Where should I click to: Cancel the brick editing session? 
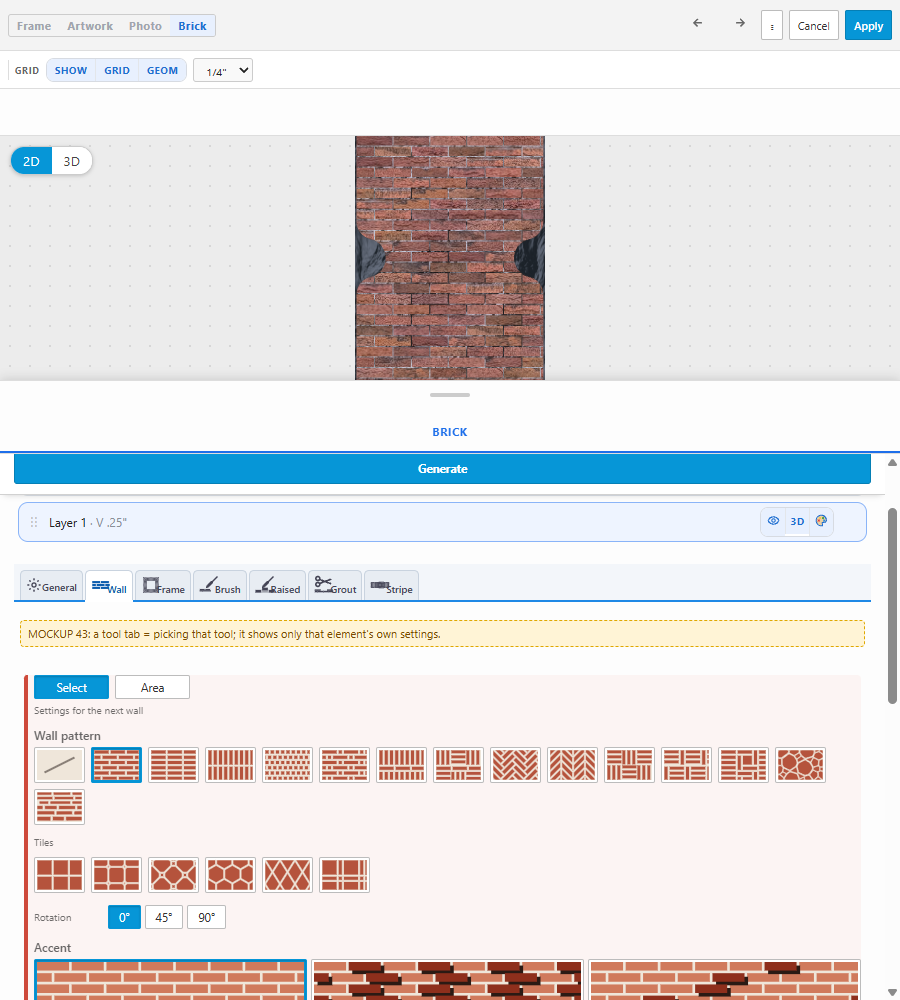coord(813,26)
